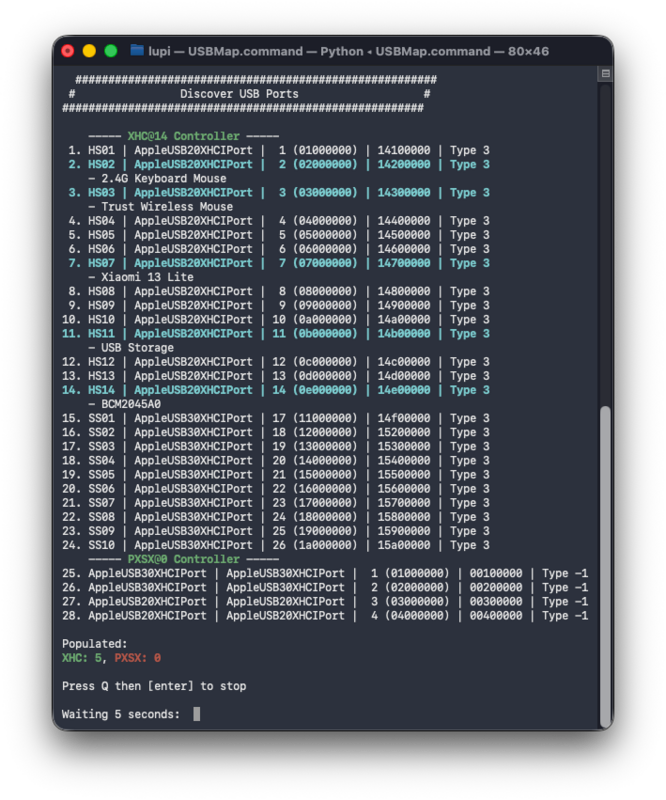This screenshot has height=800, width=666.
Task: Click the HS06 port row
Action: [279, 249]
